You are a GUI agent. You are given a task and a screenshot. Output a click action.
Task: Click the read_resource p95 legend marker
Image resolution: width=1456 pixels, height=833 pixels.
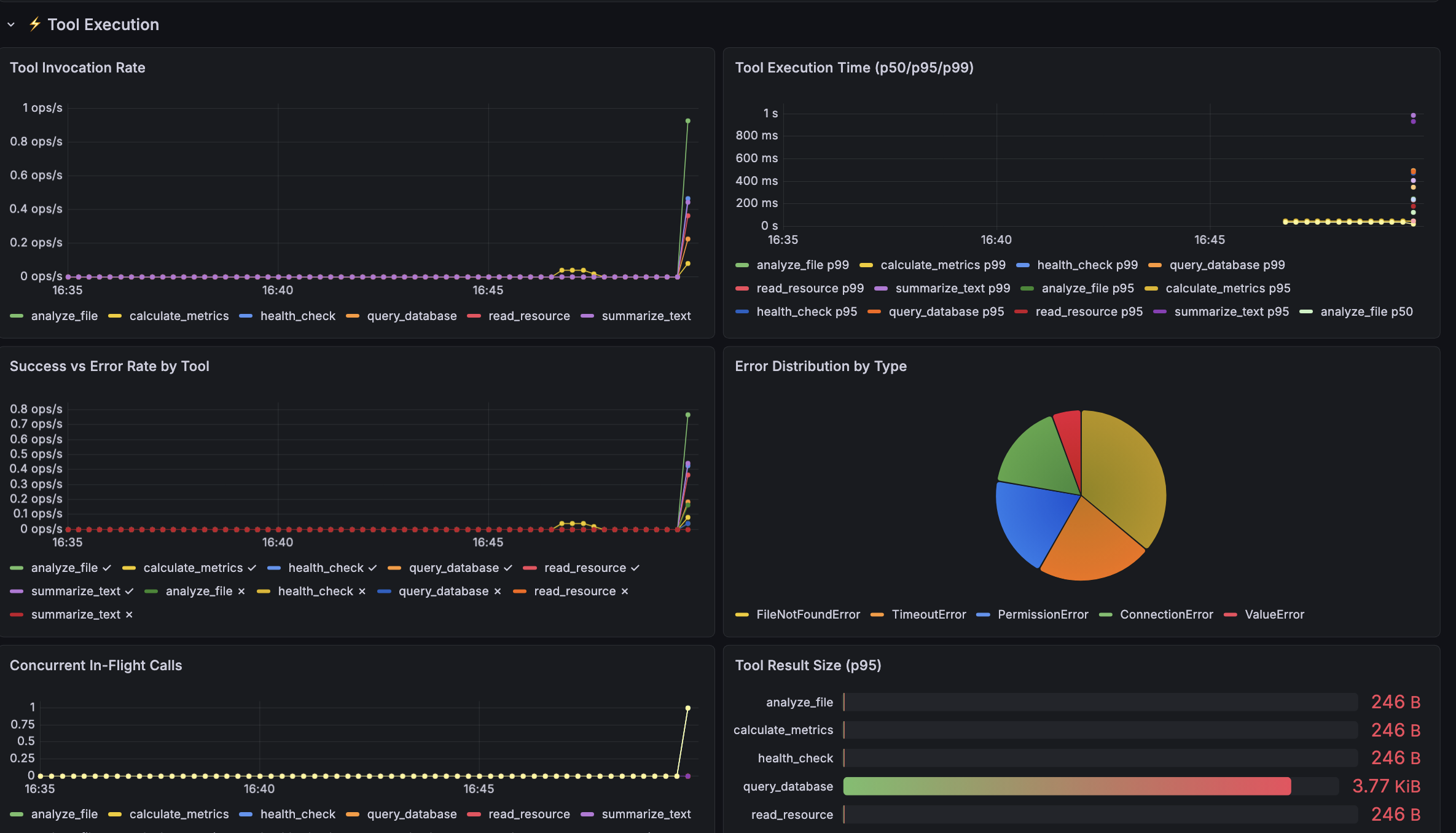coord(1021,312)
